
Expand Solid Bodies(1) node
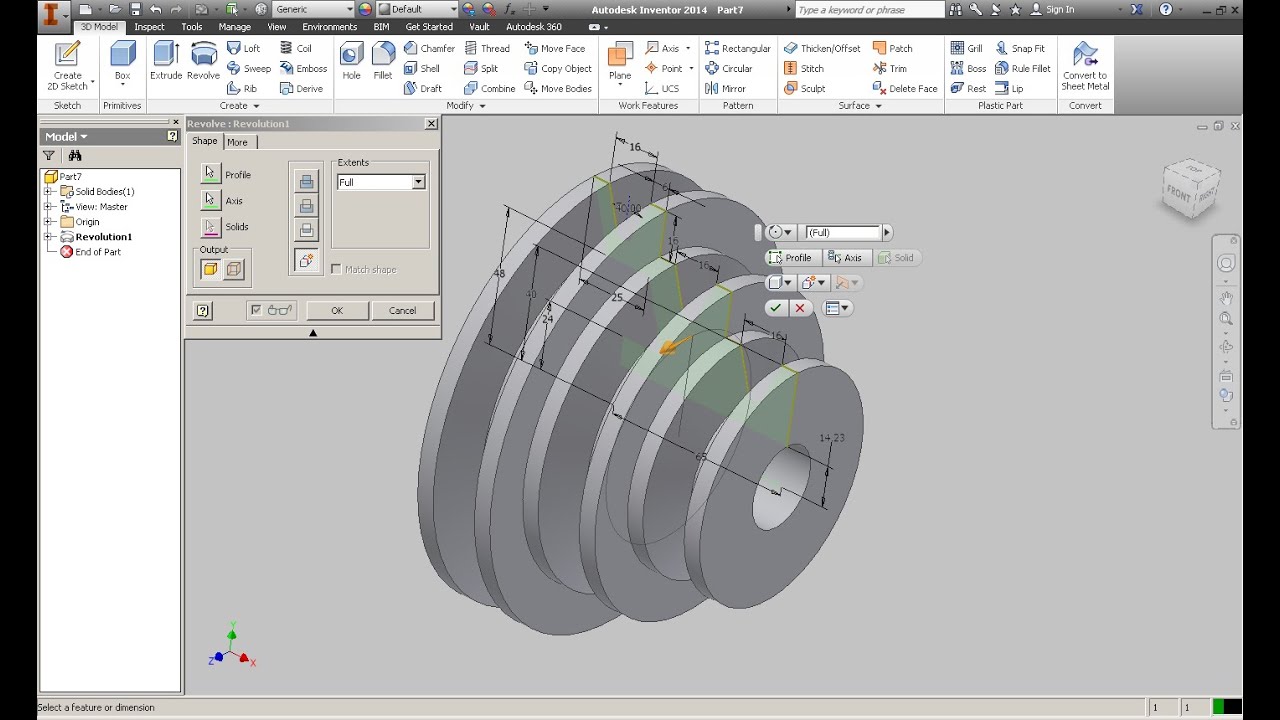coord(48,191)
